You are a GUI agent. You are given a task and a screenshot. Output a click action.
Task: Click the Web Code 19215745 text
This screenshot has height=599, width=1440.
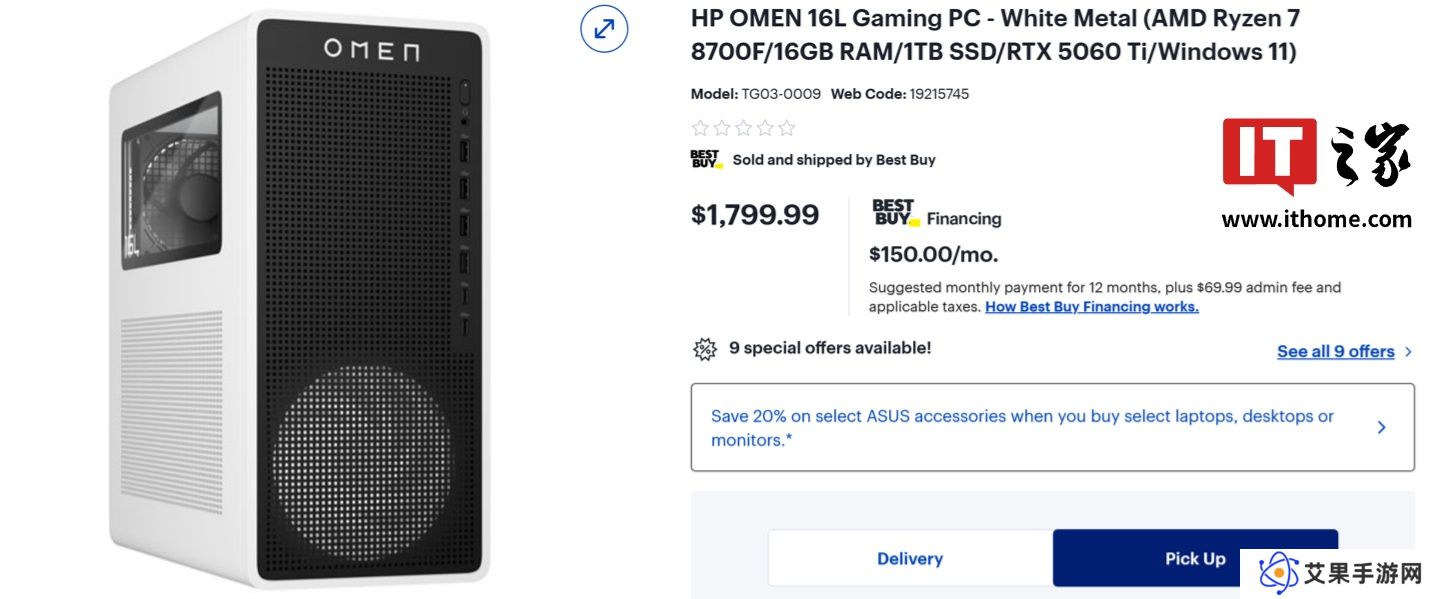[x=899, y=94]
